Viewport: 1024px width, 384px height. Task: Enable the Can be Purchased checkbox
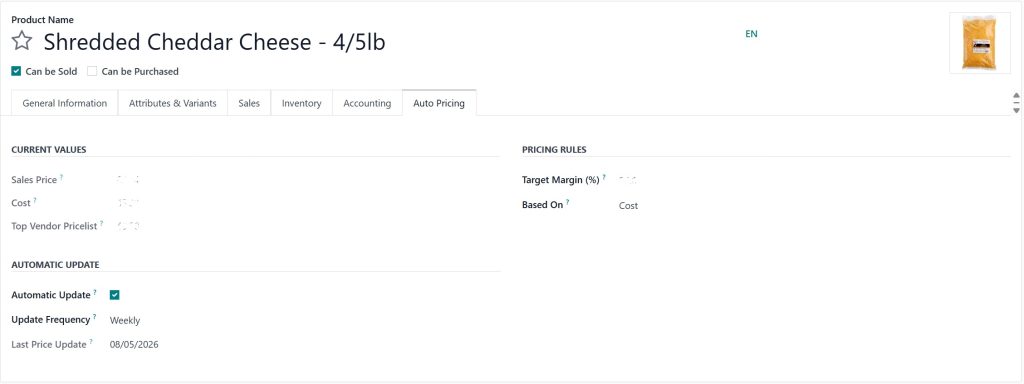[92, 71]
